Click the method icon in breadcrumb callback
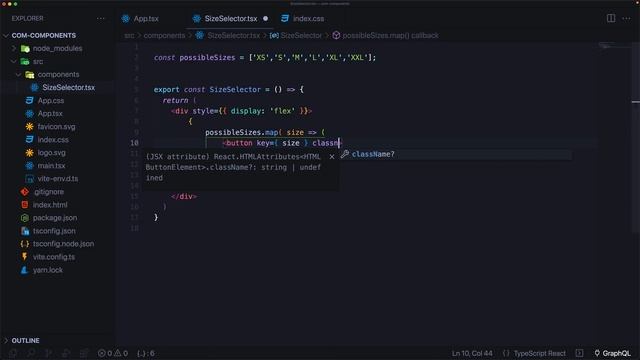The height and width of the screenshot is (360, 640). [x=336, y=36]
